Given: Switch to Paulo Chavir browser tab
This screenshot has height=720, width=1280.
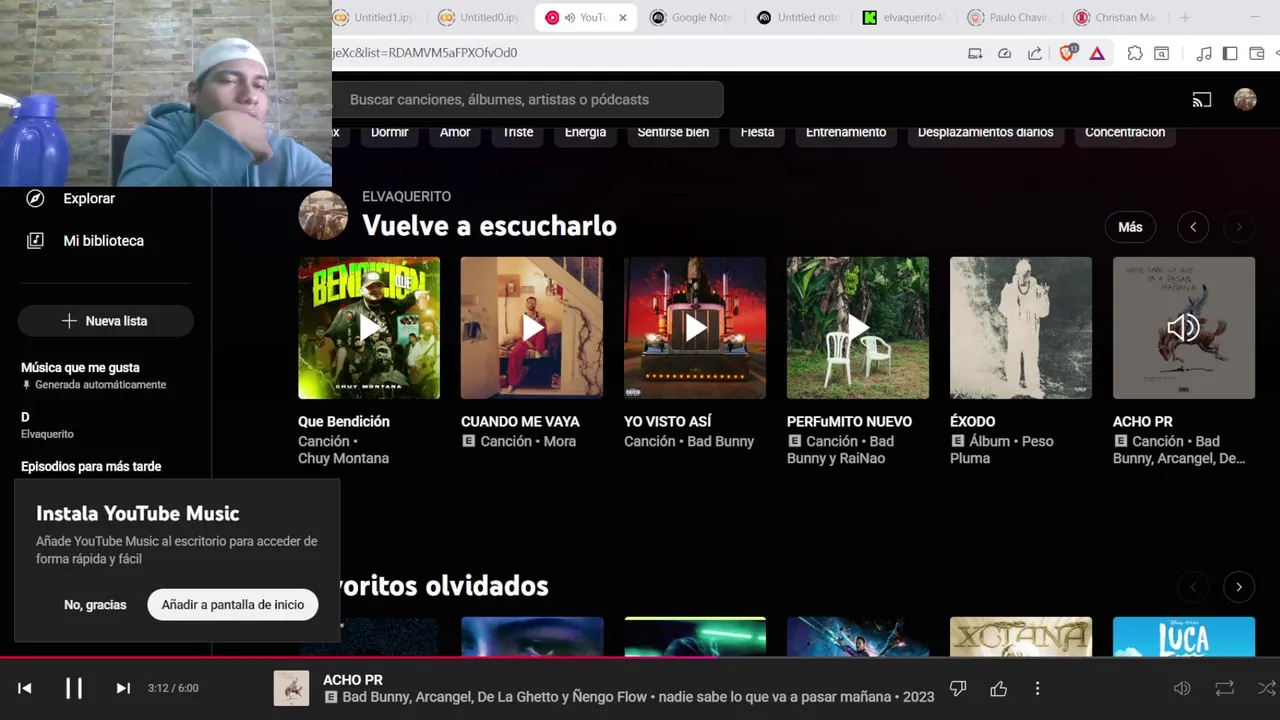Looking at the screenshot, I should pos(1010,17).
